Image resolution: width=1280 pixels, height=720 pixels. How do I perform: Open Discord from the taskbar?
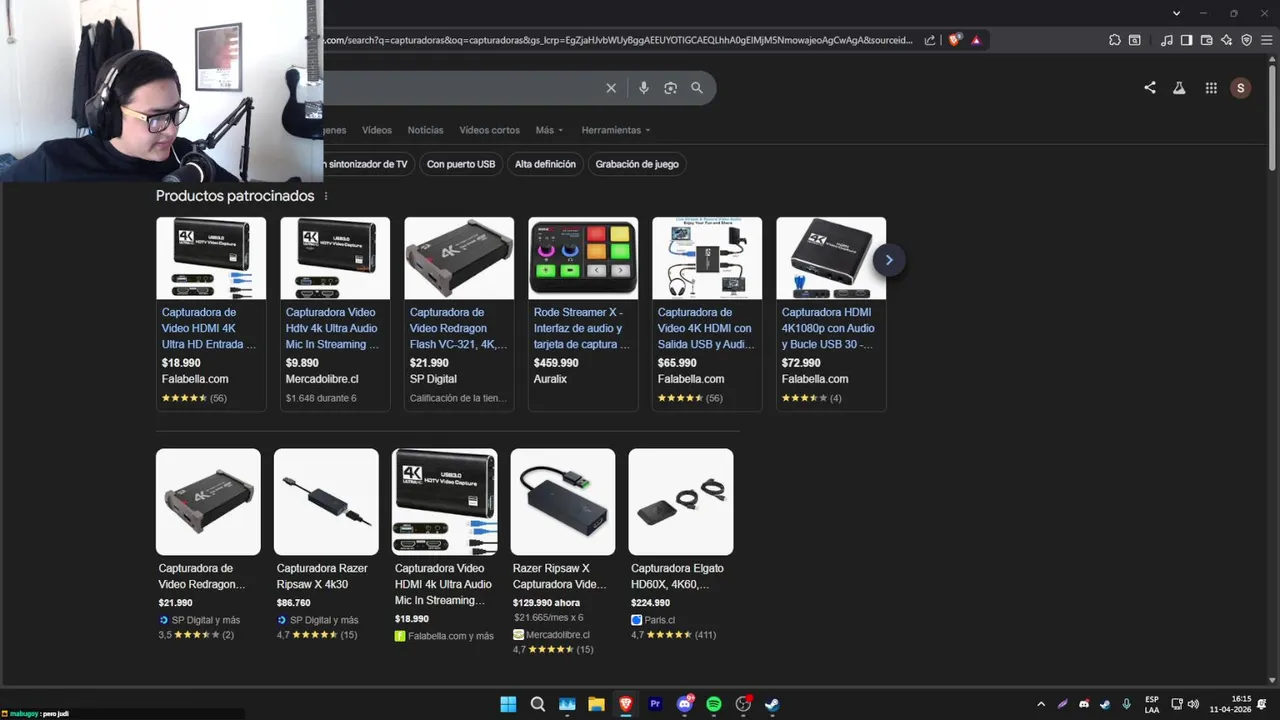pyautogui.click(x=685, y=704)
